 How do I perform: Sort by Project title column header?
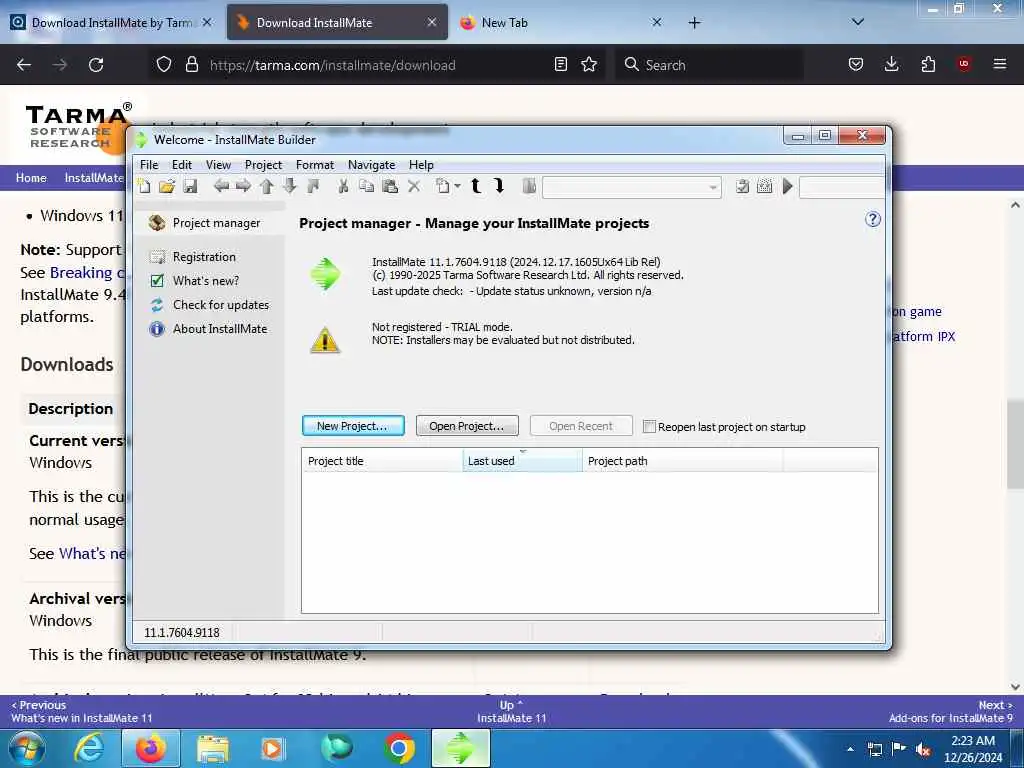(382, 460)
